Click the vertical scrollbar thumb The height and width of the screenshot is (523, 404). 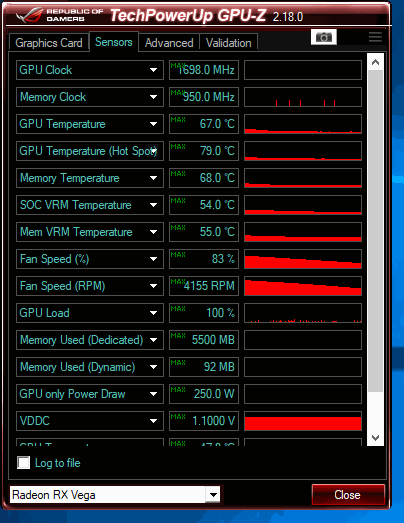coord(375,231)
